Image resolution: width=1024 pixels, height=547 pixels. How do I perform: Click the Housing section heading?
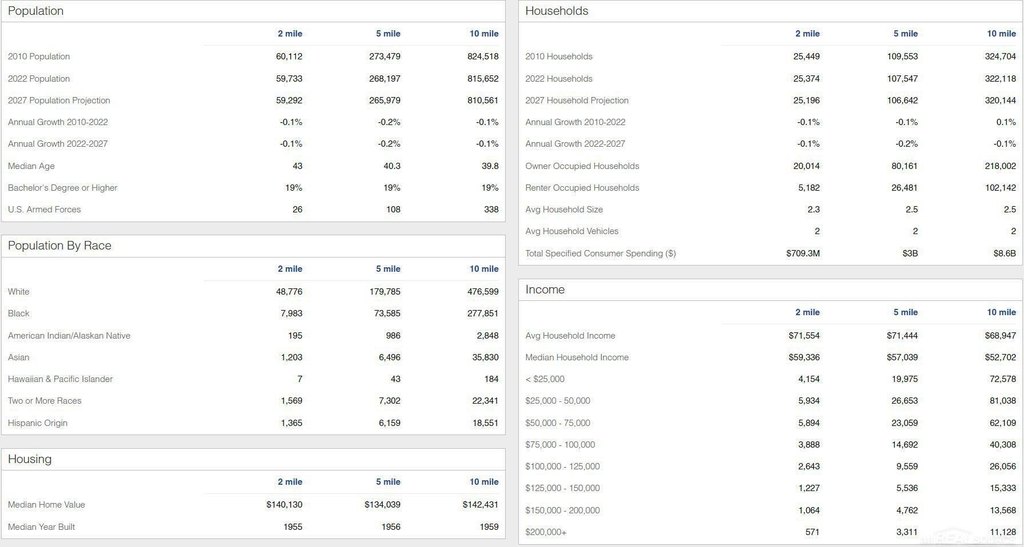coord(29,459)
